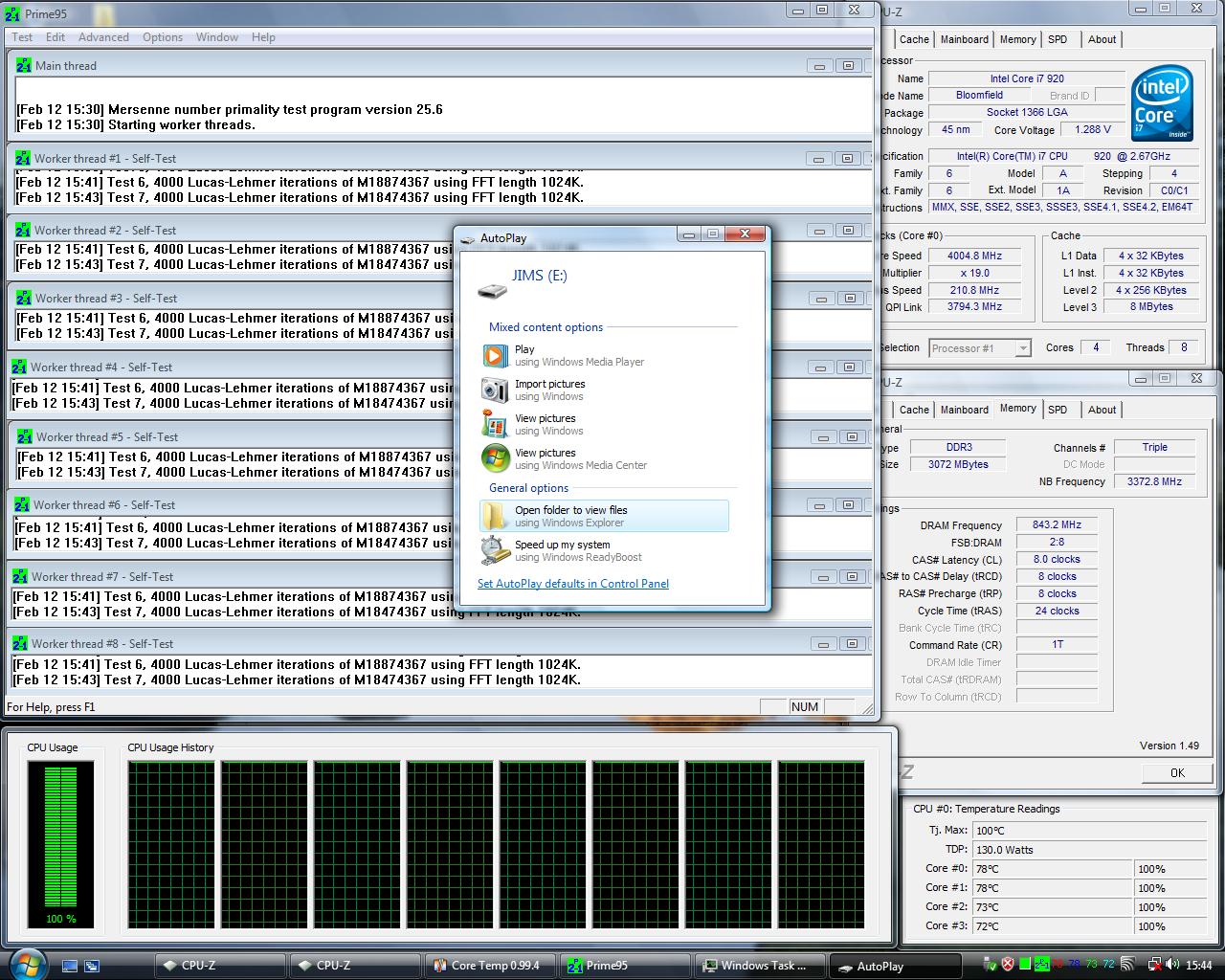Click Size 3072 MBytes value
The height and width of the screenshot is (980, 1225).
click(x=958, y=464)
